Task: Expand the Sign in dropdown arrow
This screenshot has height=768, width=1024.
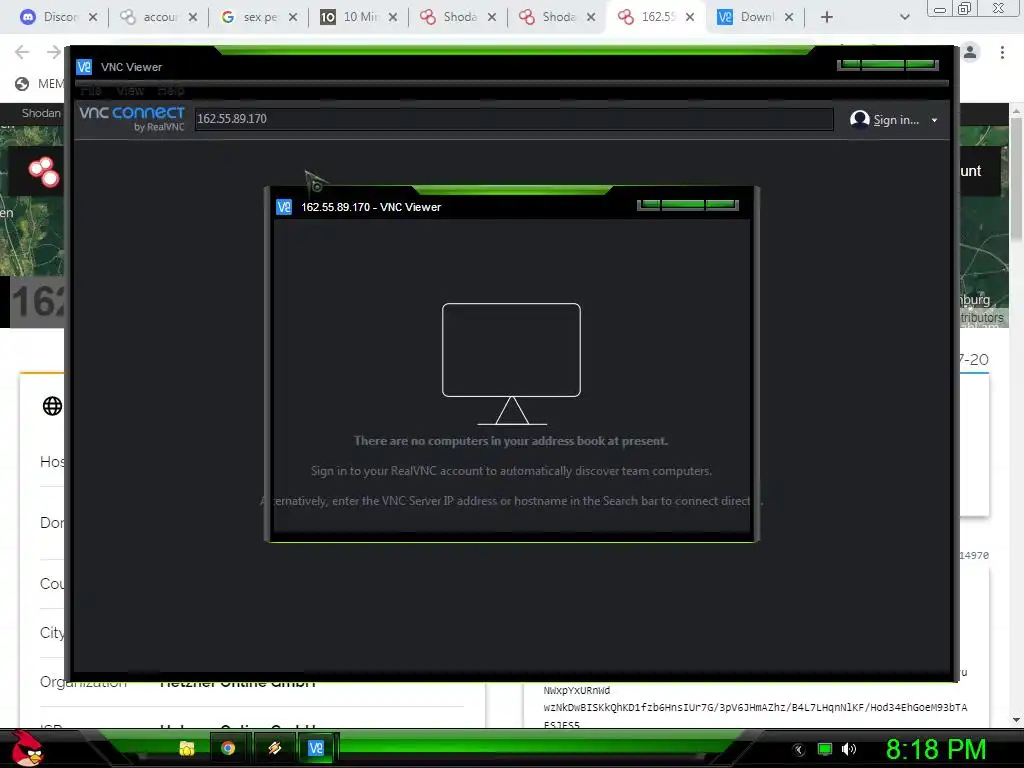Action: click(935, 120)
